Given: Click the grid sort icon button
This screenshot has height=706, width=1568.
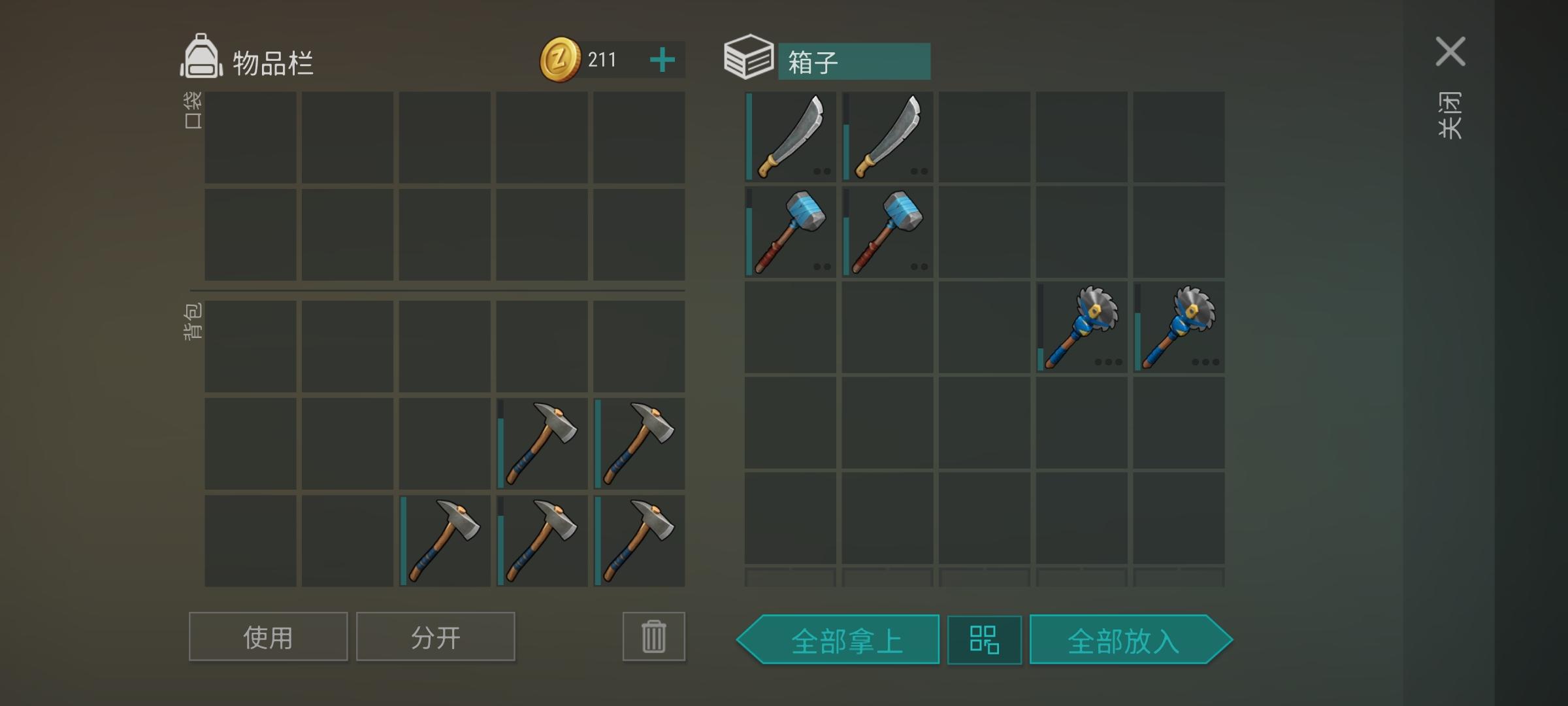Looking at the screenshot, I should pos(984,639).
